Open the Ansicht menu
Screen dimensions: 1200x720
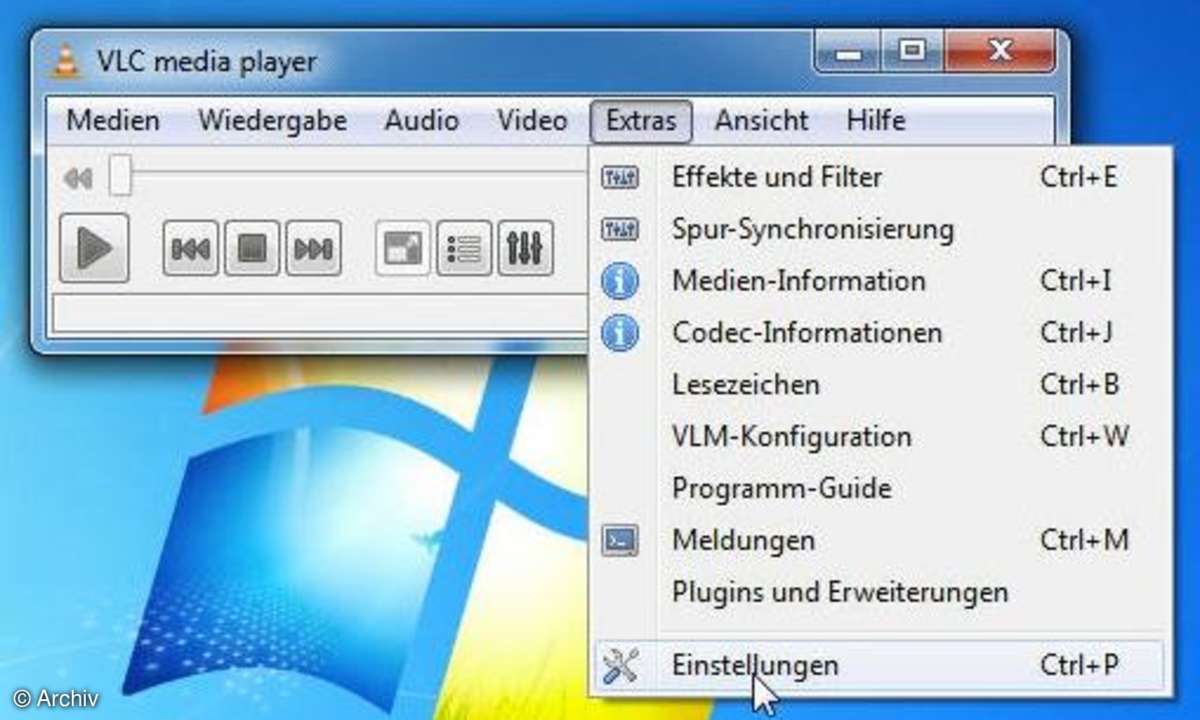pos(761,121)
